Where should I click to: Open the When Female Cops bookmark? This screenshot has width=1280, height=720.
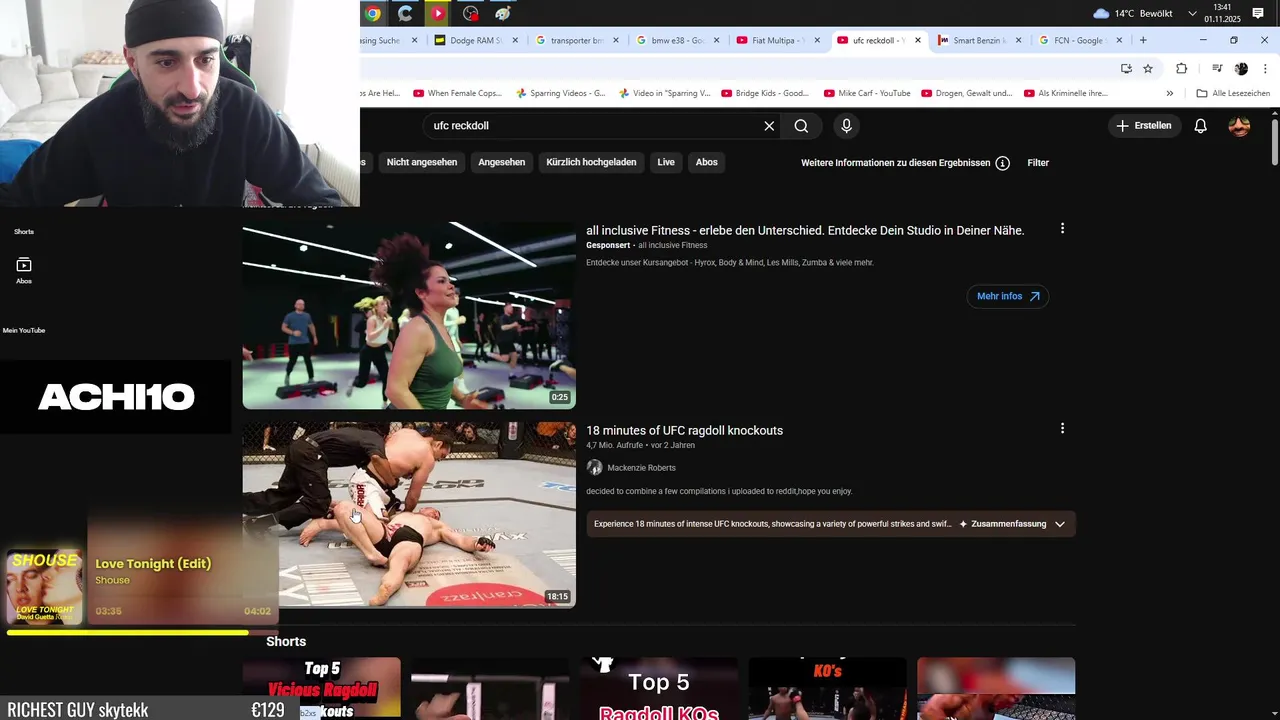coord(457,93)
